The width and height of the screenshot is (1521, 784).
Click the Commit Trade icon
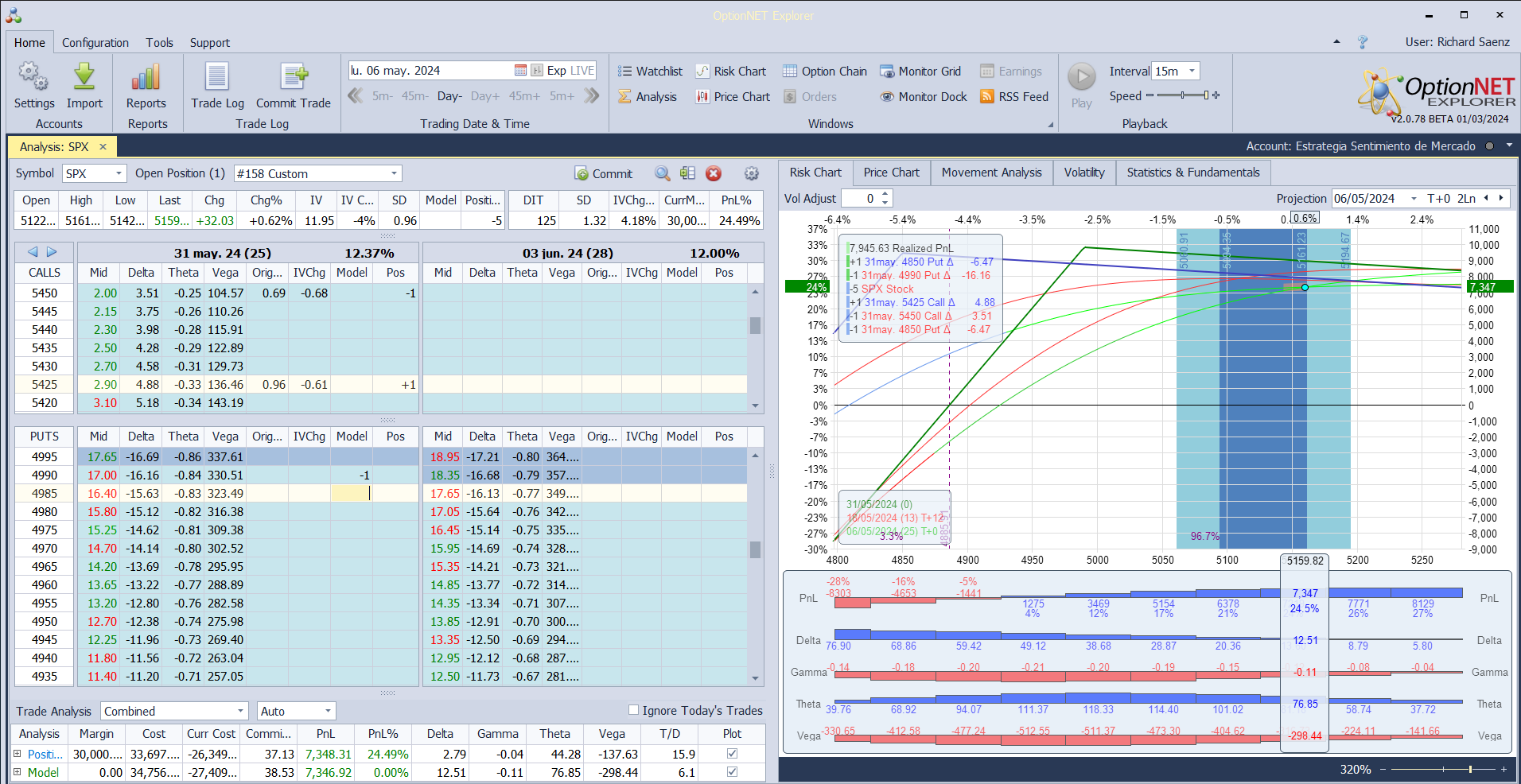294,78
